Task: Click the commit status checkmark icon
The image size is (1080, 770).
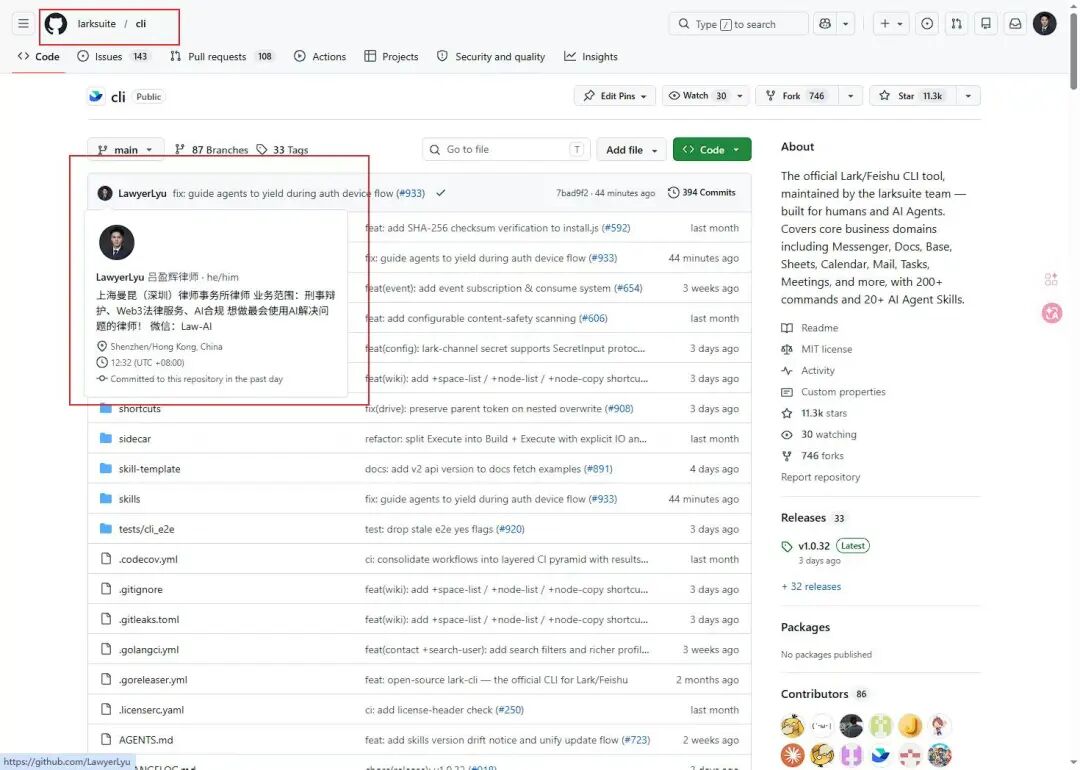Action: coord(441,193)
